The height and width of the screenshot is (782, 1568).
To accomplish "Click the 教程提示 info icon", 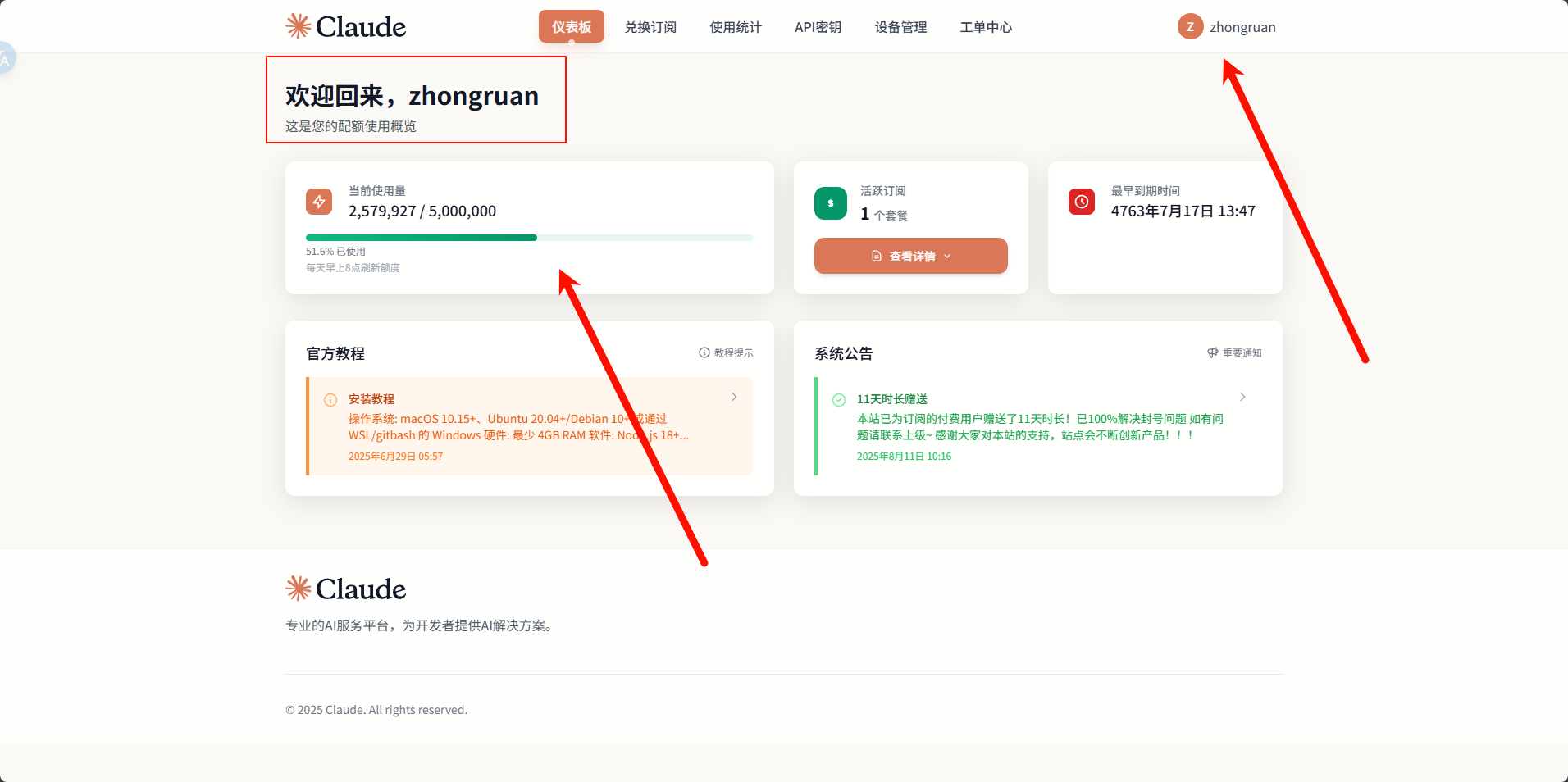I will tap(704, 352).
